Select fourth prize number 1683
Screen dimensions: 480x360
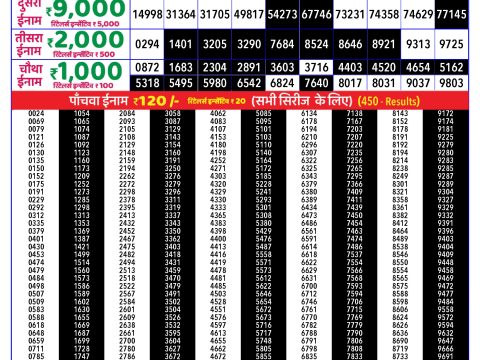pos(181,67)
